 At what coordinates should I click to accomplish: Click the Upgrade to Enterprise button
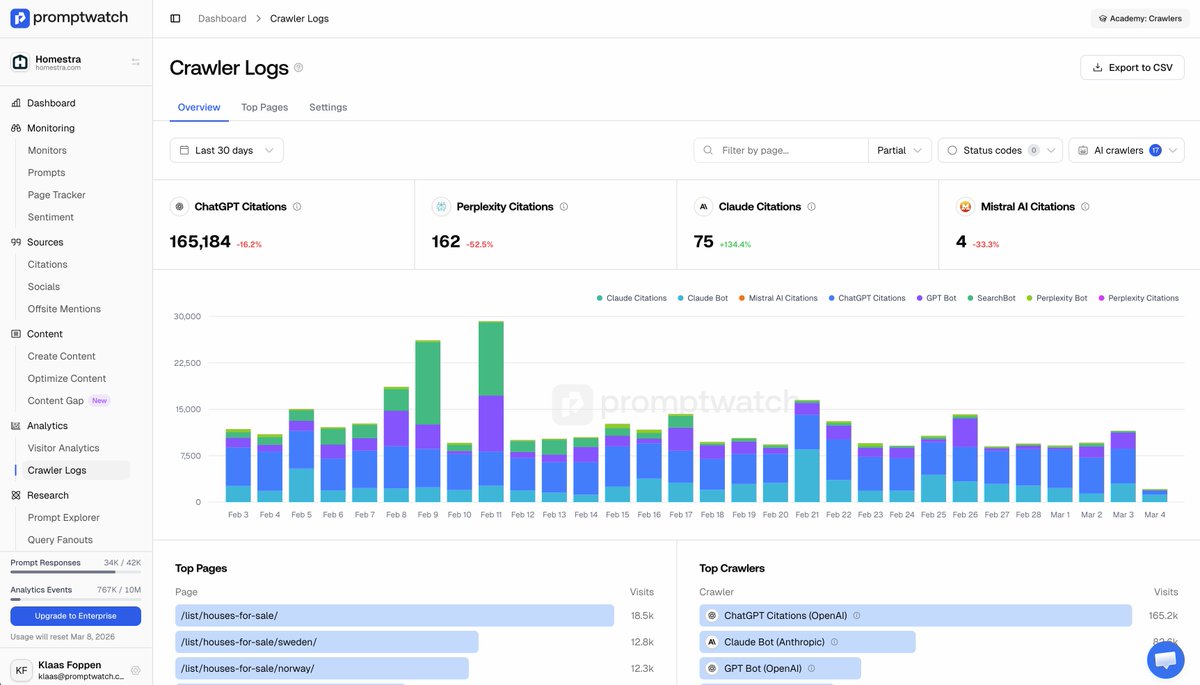76,616
